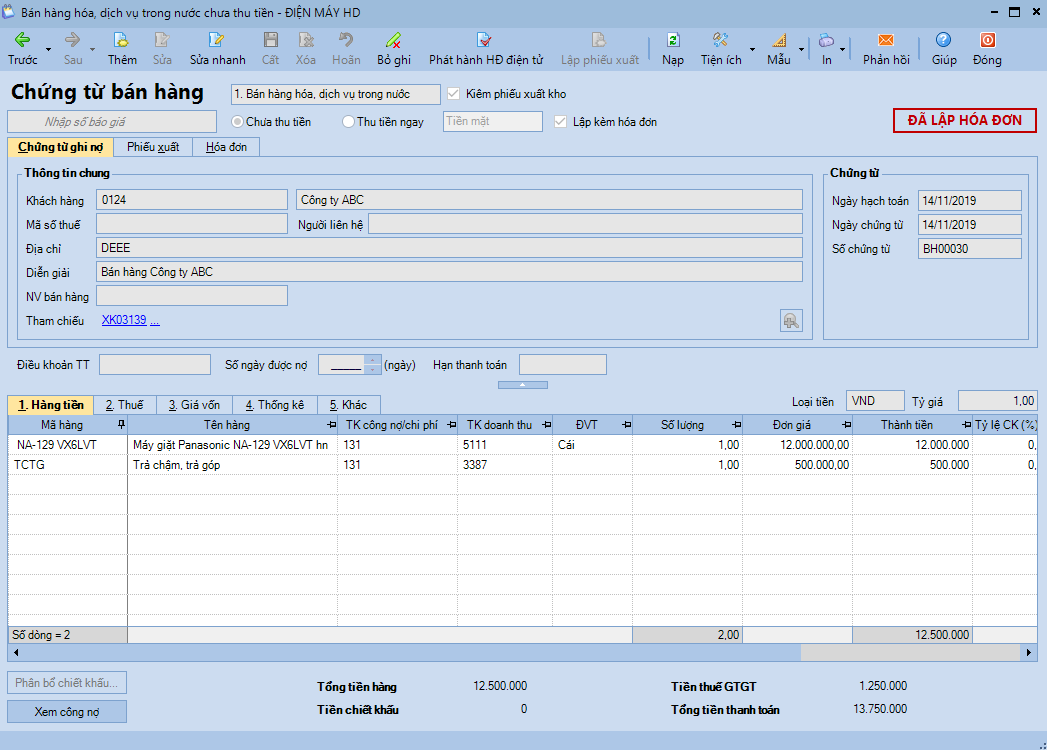1047x750 pixels.
Task: Click the Sửa (edit) toolbar icon
Action: [x=162, y=40]
